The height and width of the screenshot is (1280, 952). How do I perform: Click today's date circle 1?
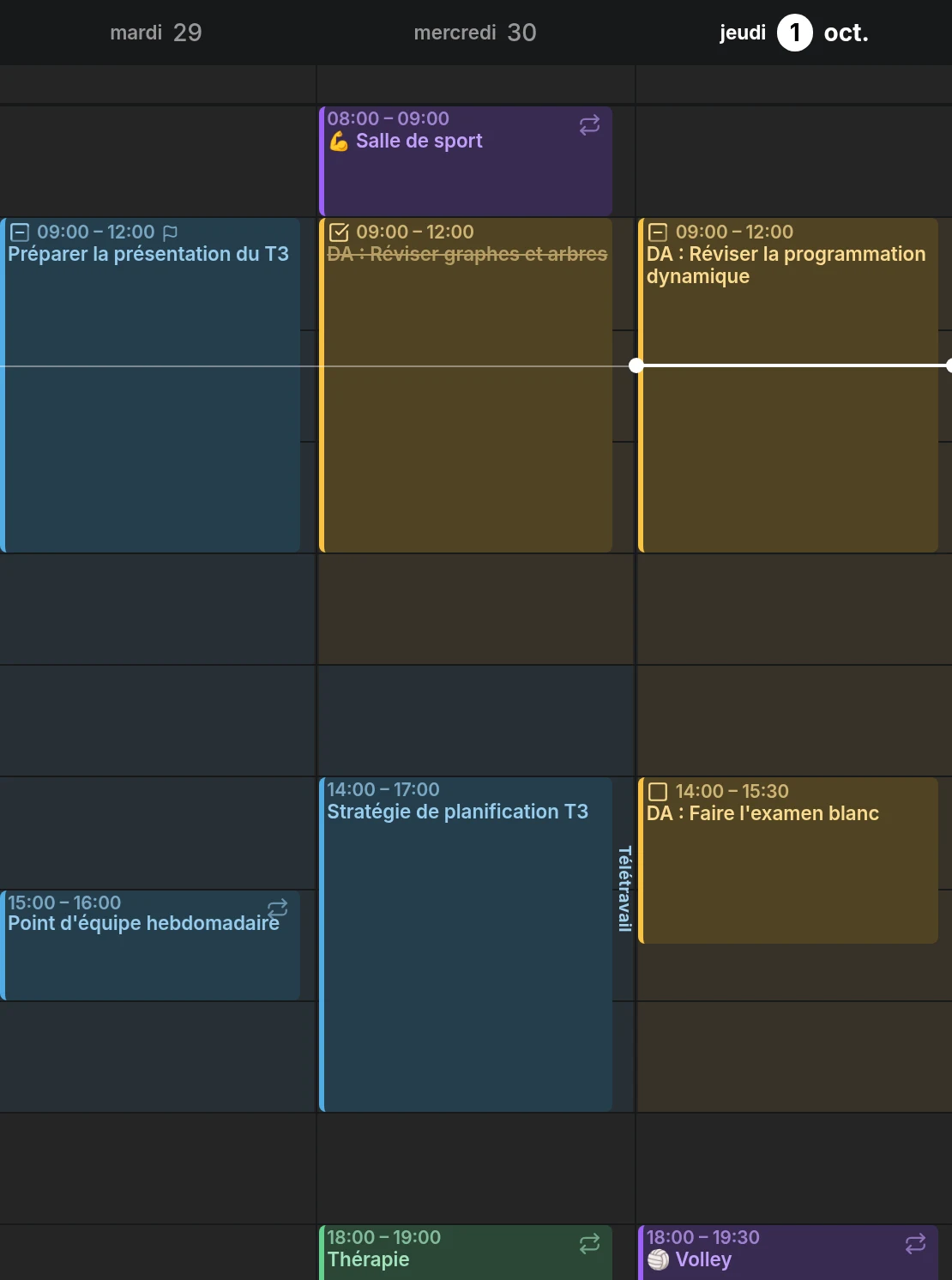795,33
